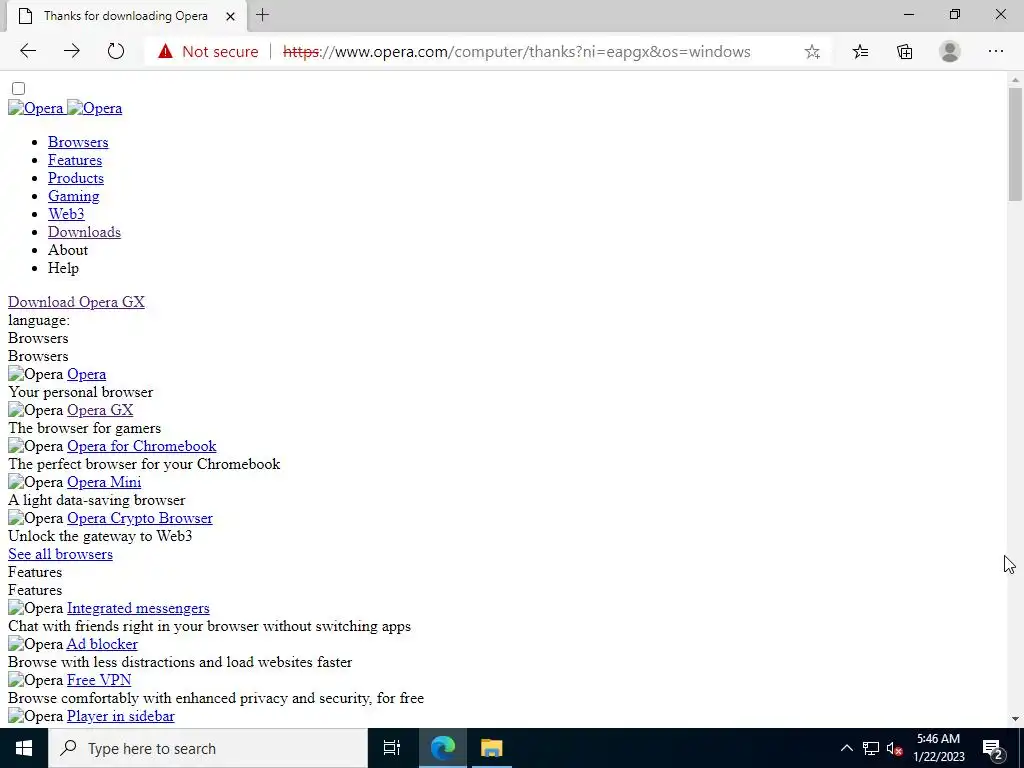Open File Explorer from taskbar
Viewport: 1024px width, 768px height.
pyautogui.click(x=491, y=748)
